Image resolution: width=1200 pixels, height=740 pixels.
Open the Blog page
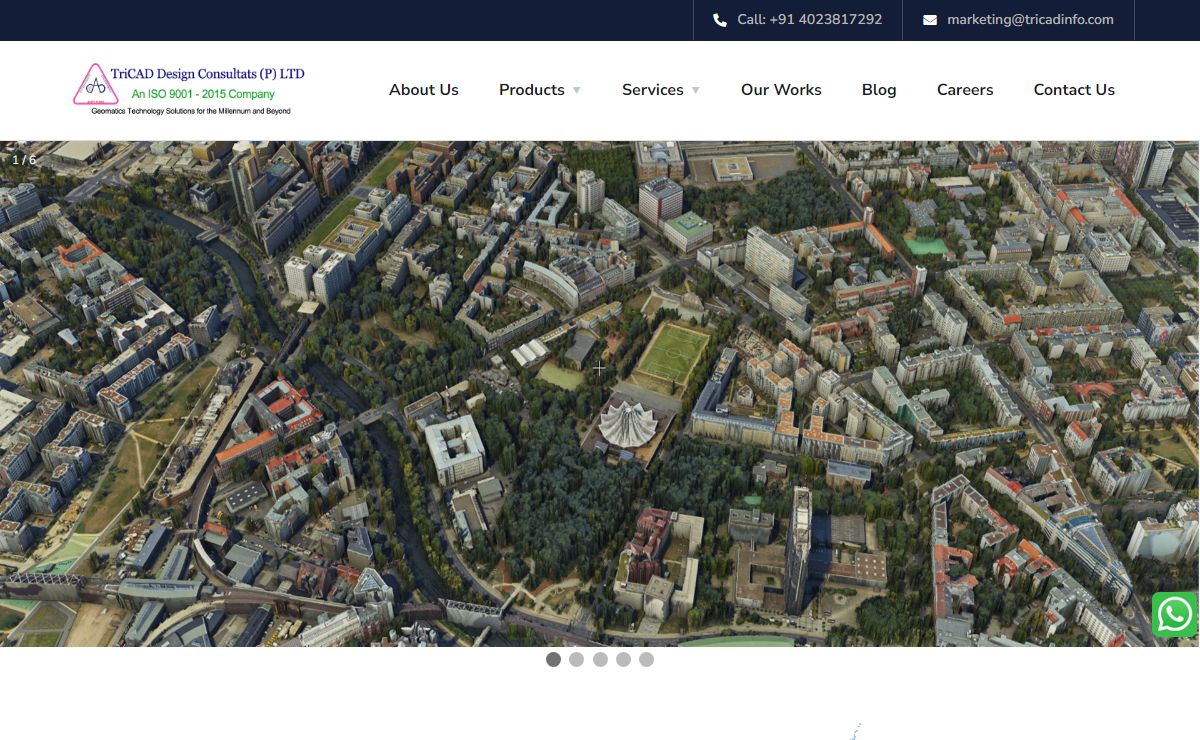click(x=879, y=90)
